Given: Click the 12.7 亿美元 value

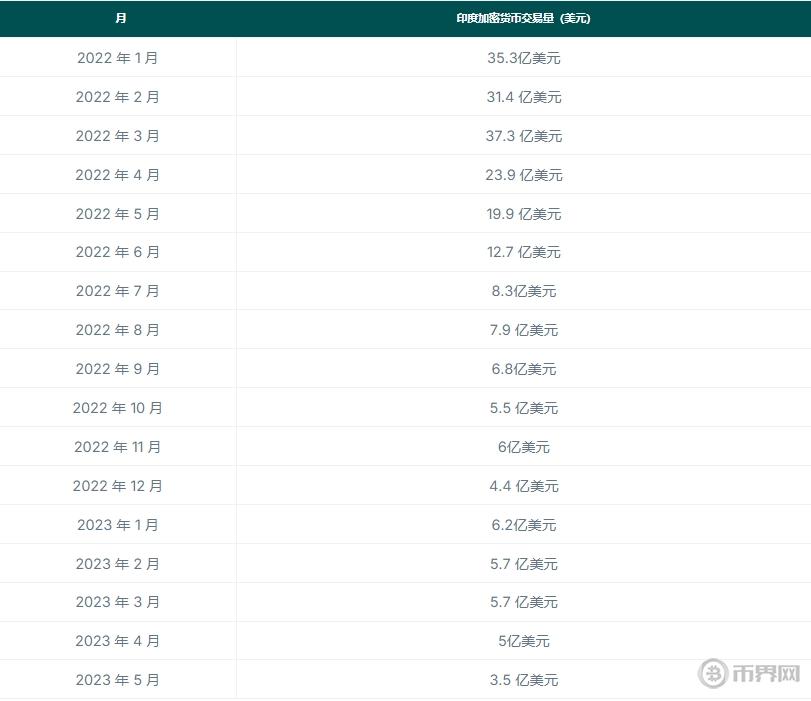Looking at the screenshot, I should click(524, 252).
